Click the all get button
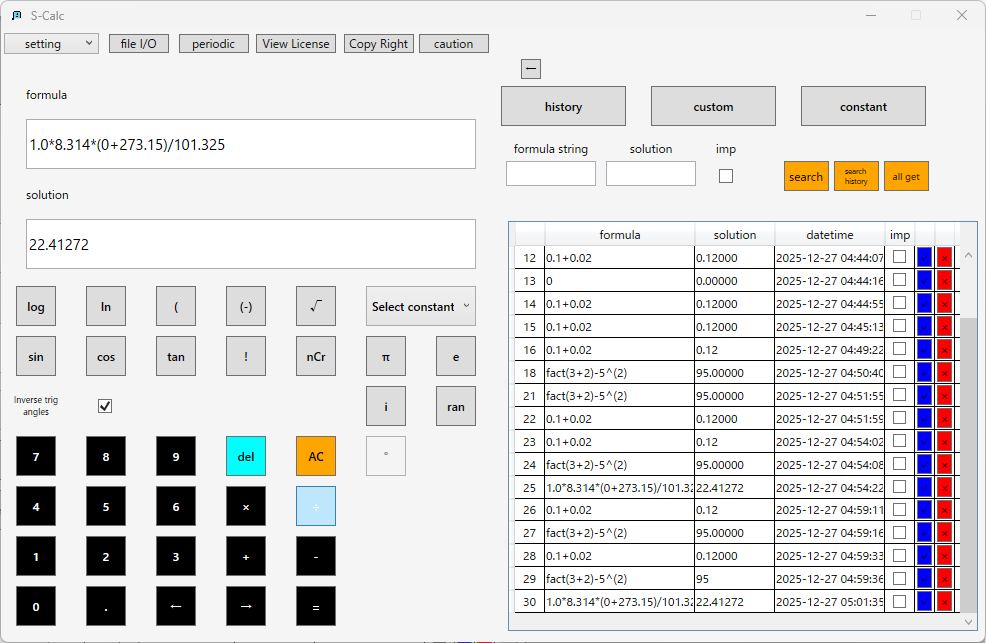 (906, 176)
